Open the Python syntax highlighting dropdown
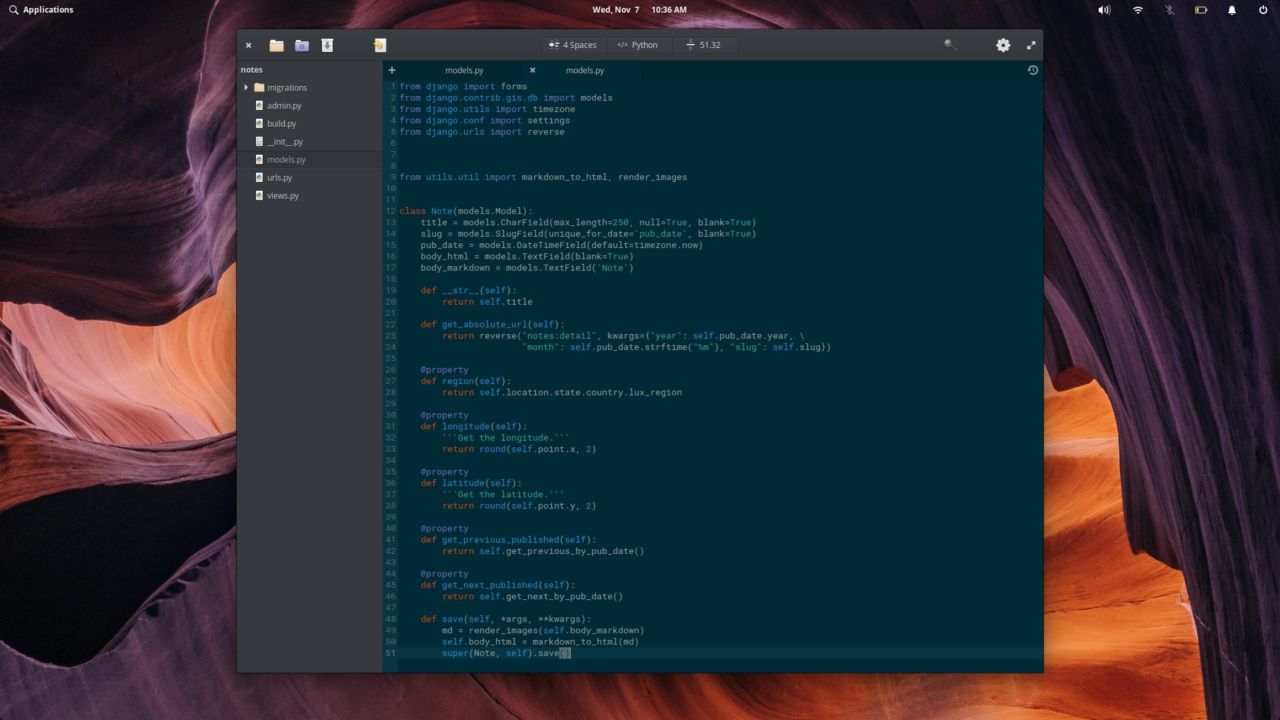Screen dimensions: 1280x720 (x=637, y=44)
